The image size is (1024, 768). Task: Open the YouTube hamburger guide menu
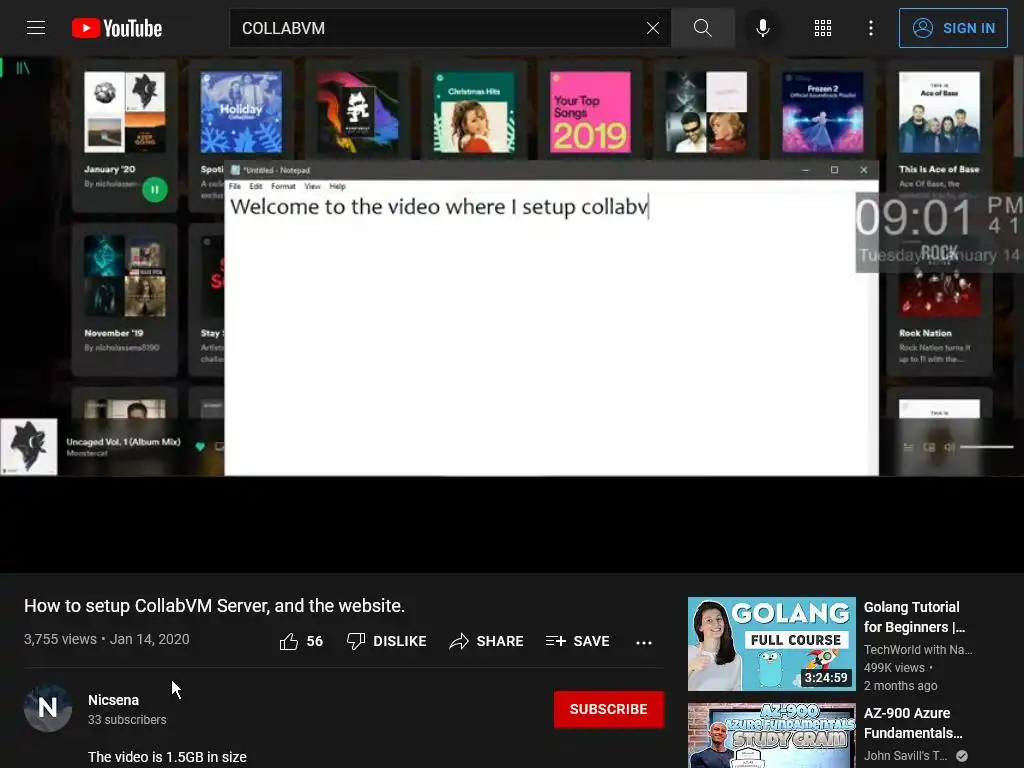coord(36,28)
